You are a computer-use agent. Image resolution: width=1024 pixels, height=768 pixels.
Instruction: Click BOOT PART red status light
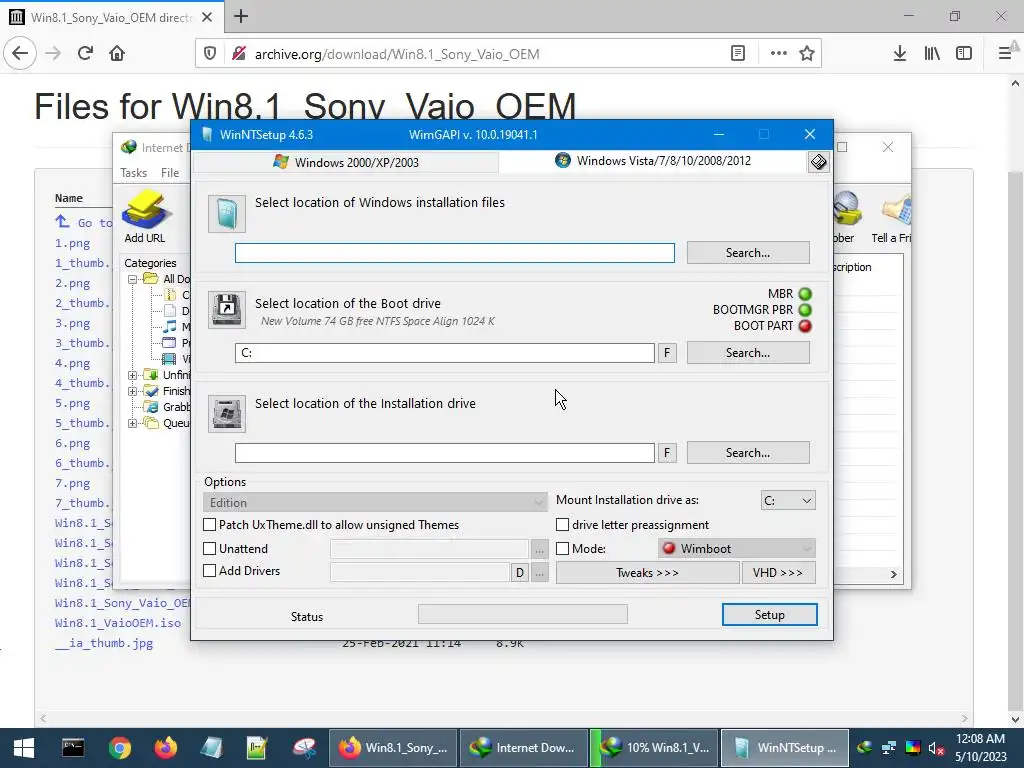coord(805,326)
